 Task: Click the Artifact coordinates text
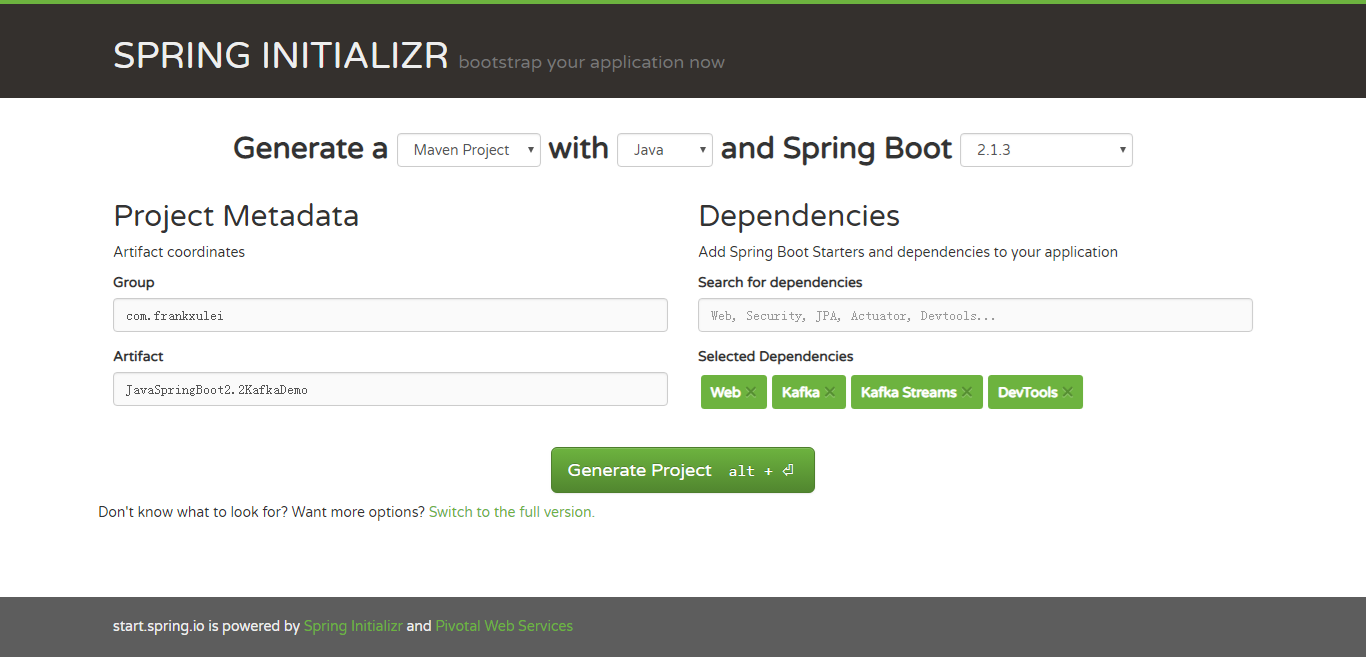click(x=179, y=252)
